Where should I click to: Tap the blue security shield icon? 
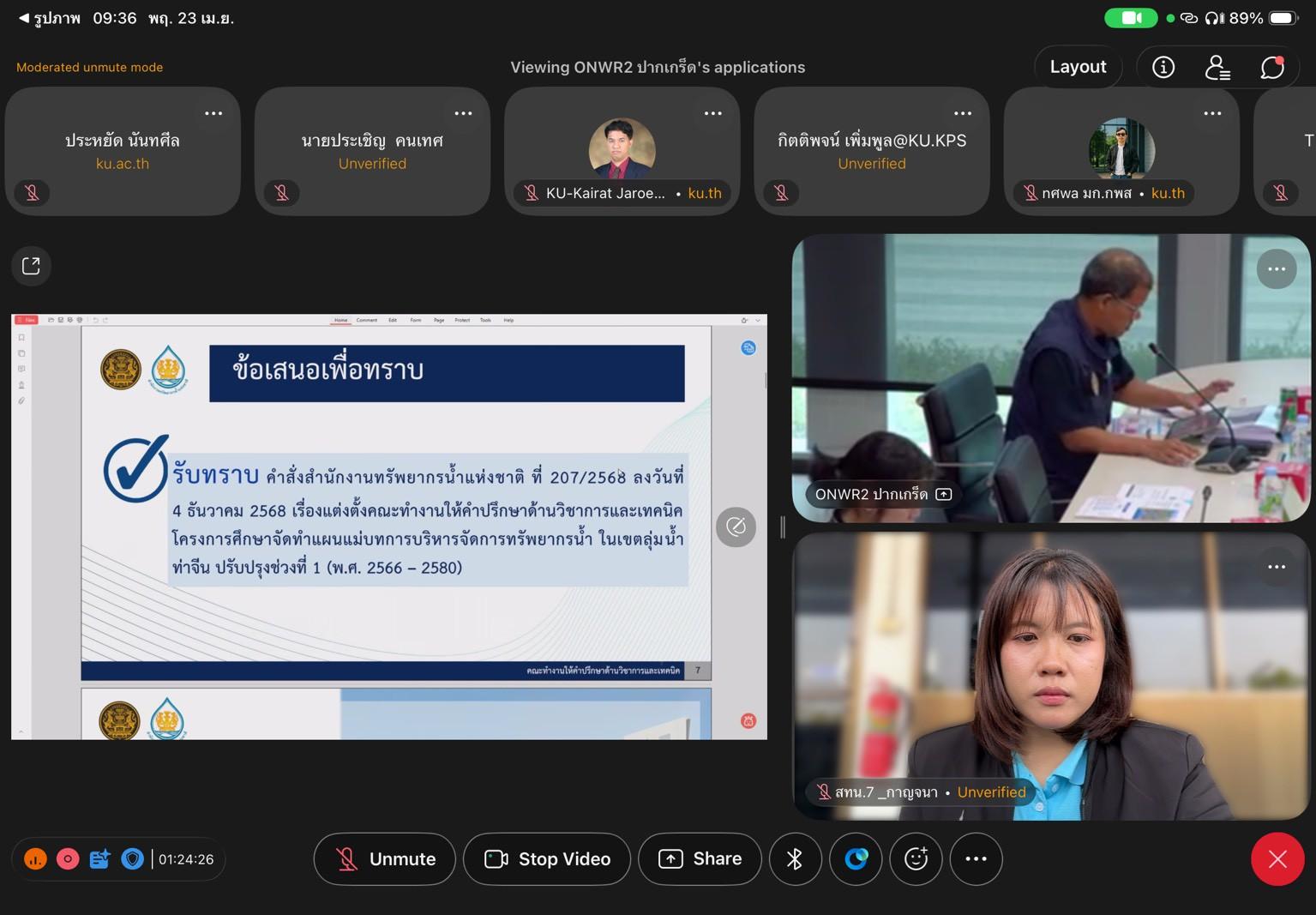[x=132, y=858]
